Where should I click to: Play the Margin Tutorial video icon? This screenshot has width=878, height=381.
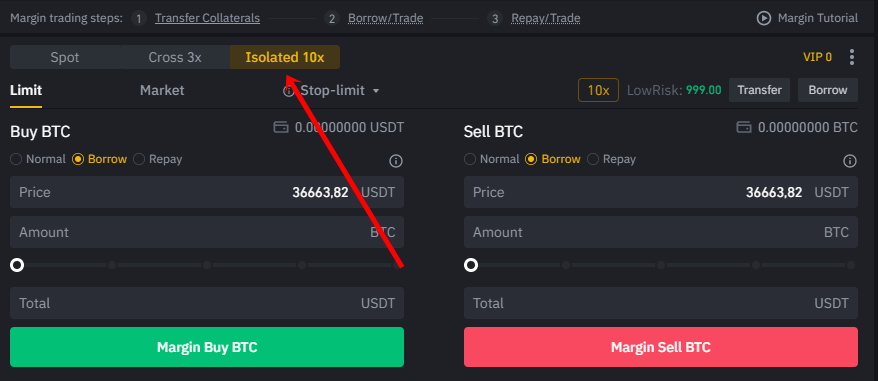[x=764, y=18]
